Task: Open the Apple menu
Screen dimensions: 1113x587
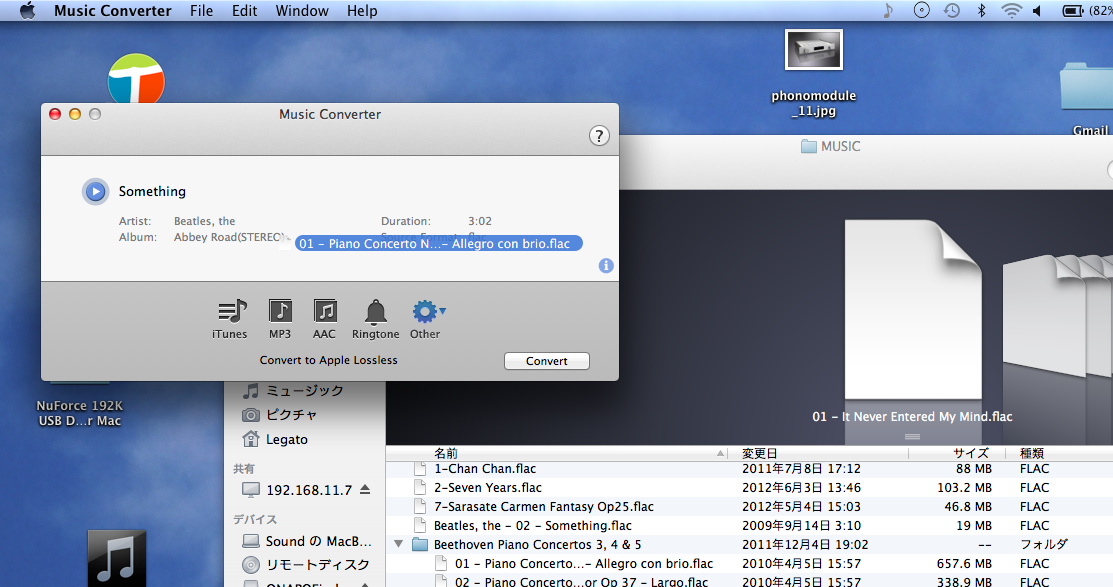Action: coord(27,11)
